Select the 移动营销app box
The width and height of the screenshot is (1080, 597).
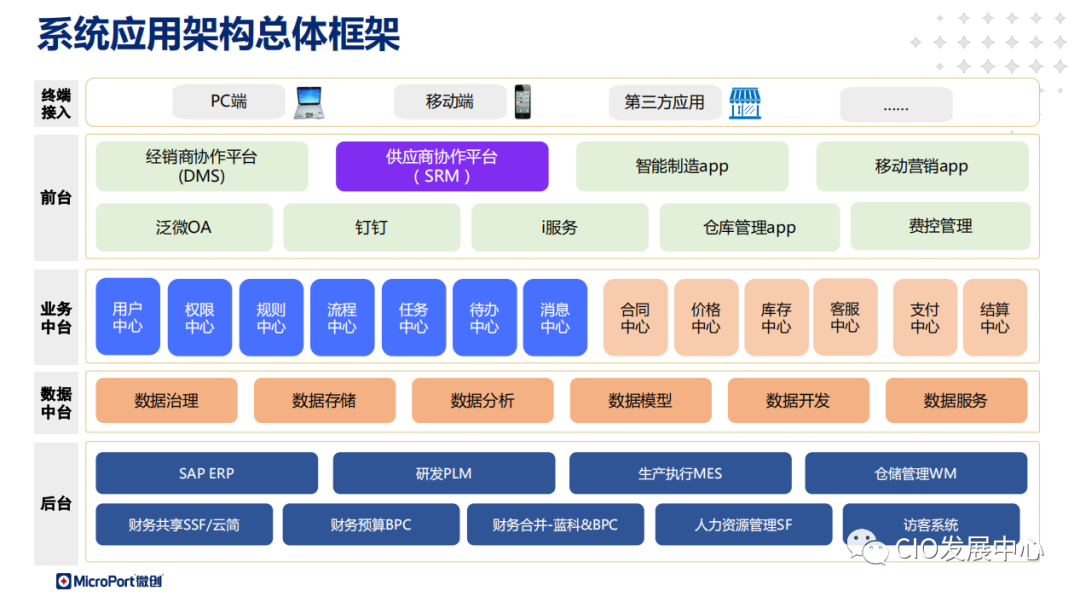coord(921,166)
